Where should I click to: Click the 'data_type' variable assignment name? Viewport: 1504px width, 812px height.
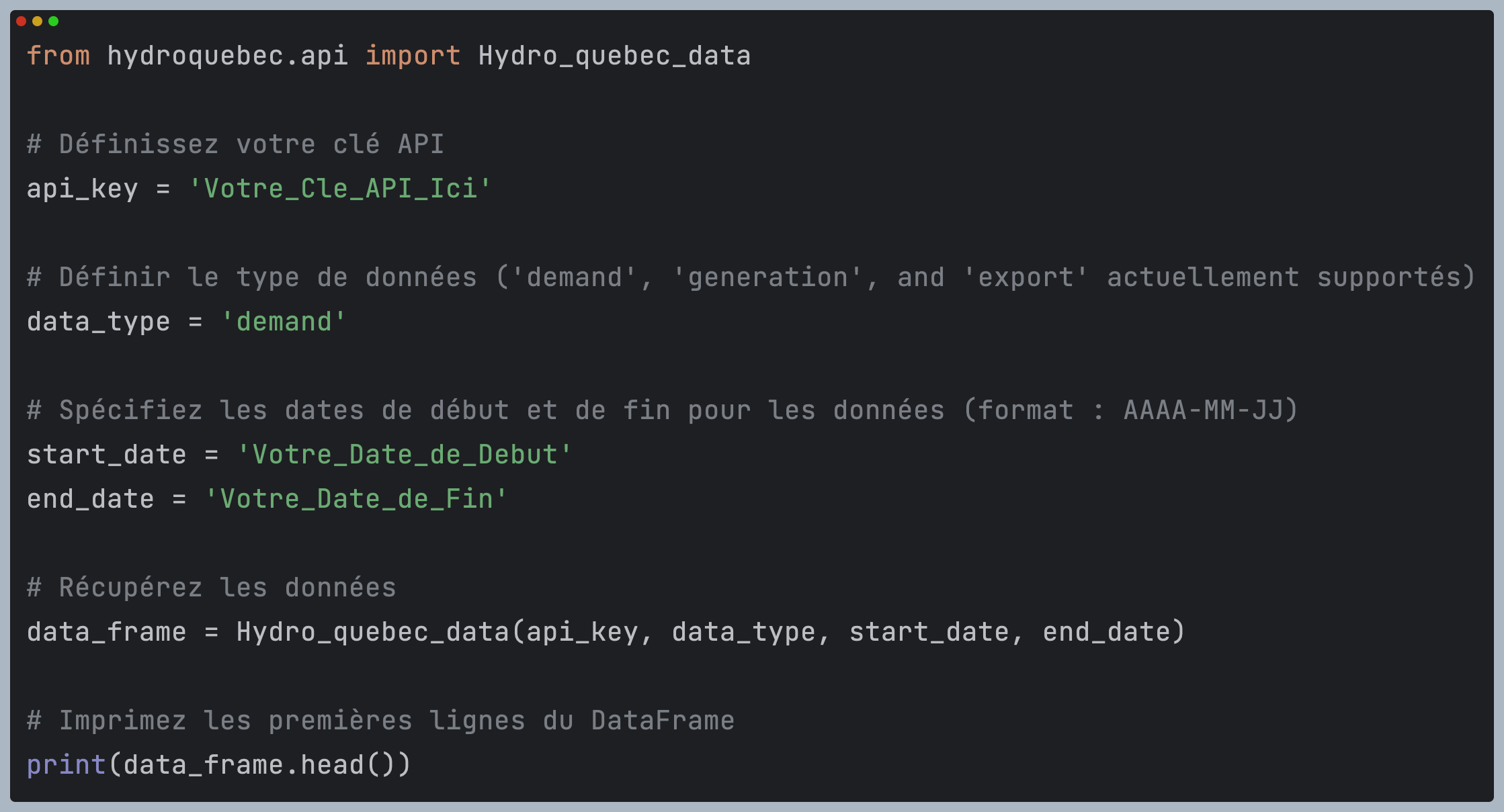click(x=99, y=322)
